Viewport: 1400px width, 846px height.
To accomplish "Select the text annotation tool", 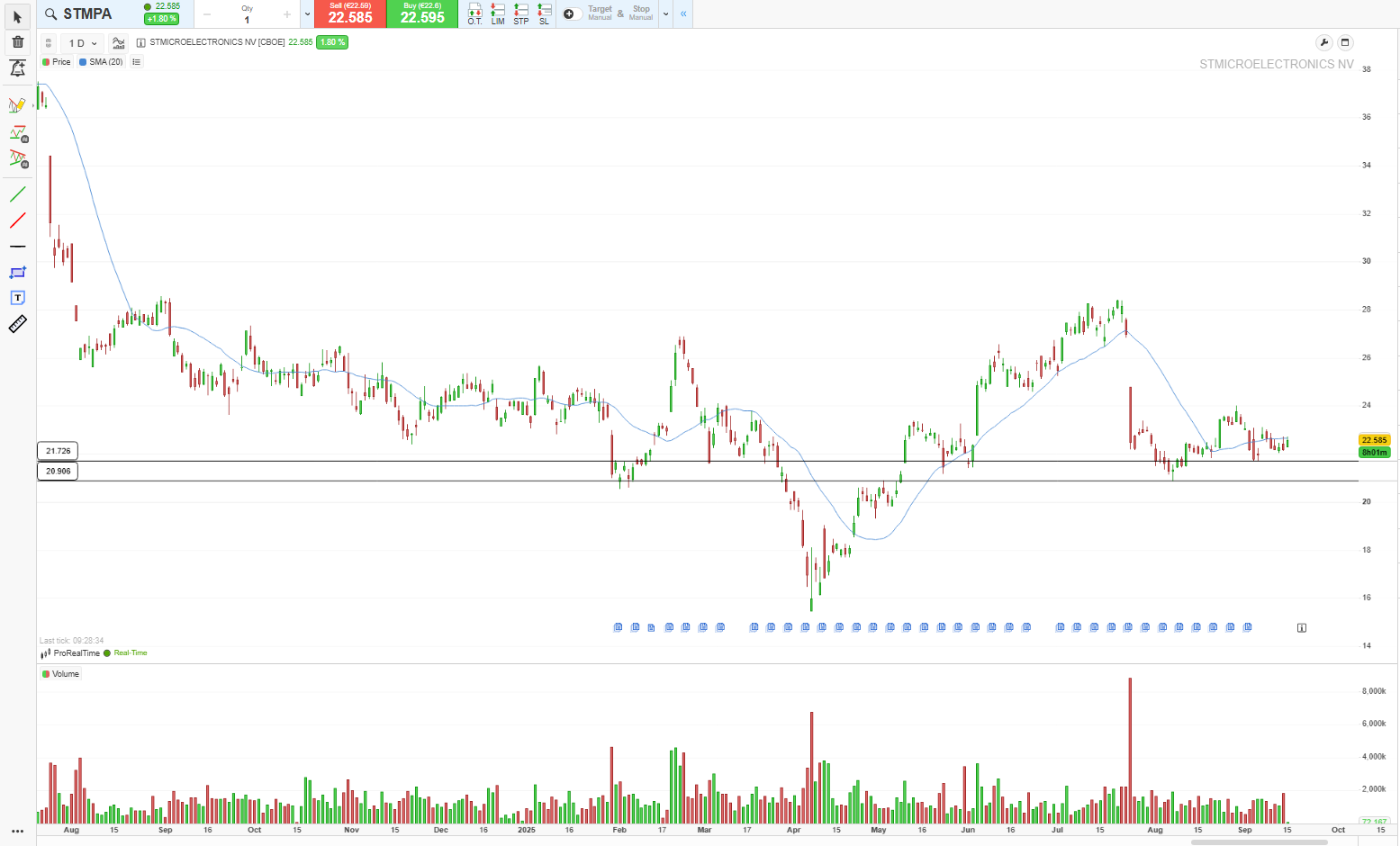I will [17, 298].
